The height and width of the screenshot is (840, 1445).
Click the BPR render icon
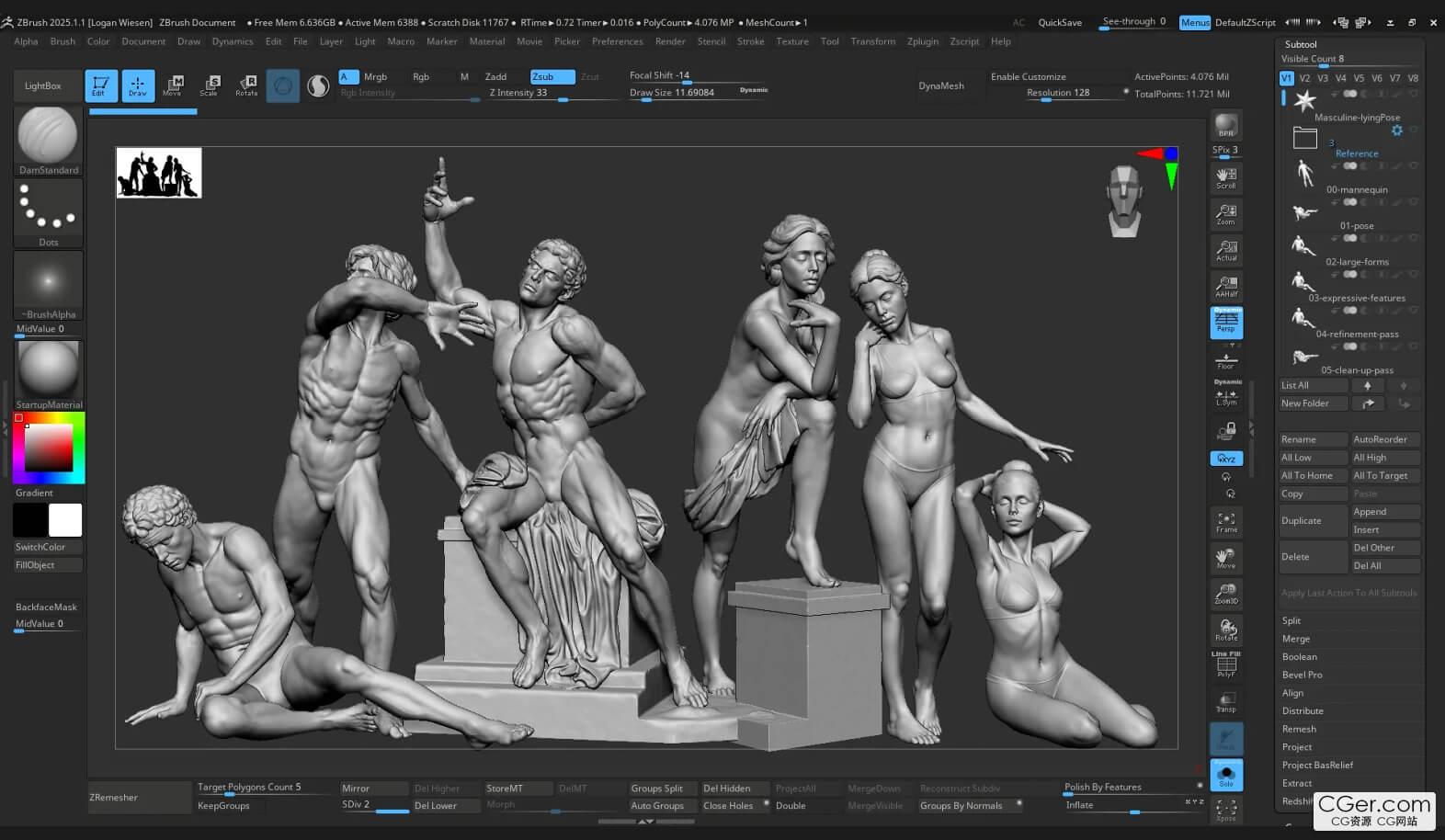coord(1225,126)
